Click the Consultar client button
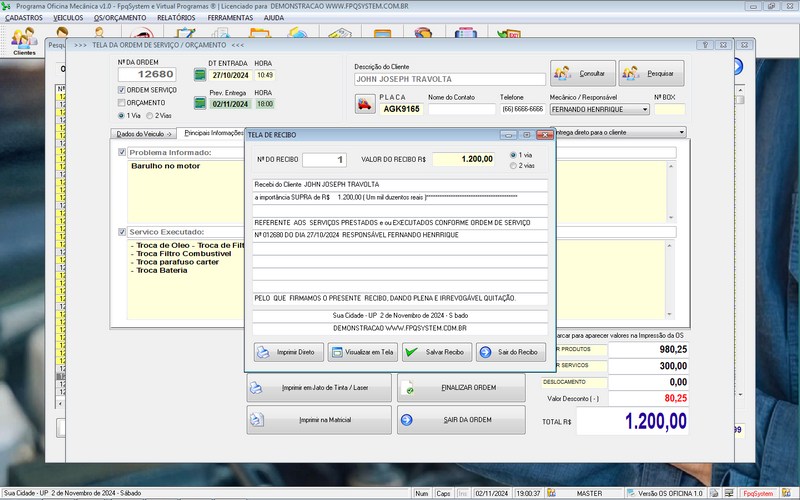 (x=583, y=73)
